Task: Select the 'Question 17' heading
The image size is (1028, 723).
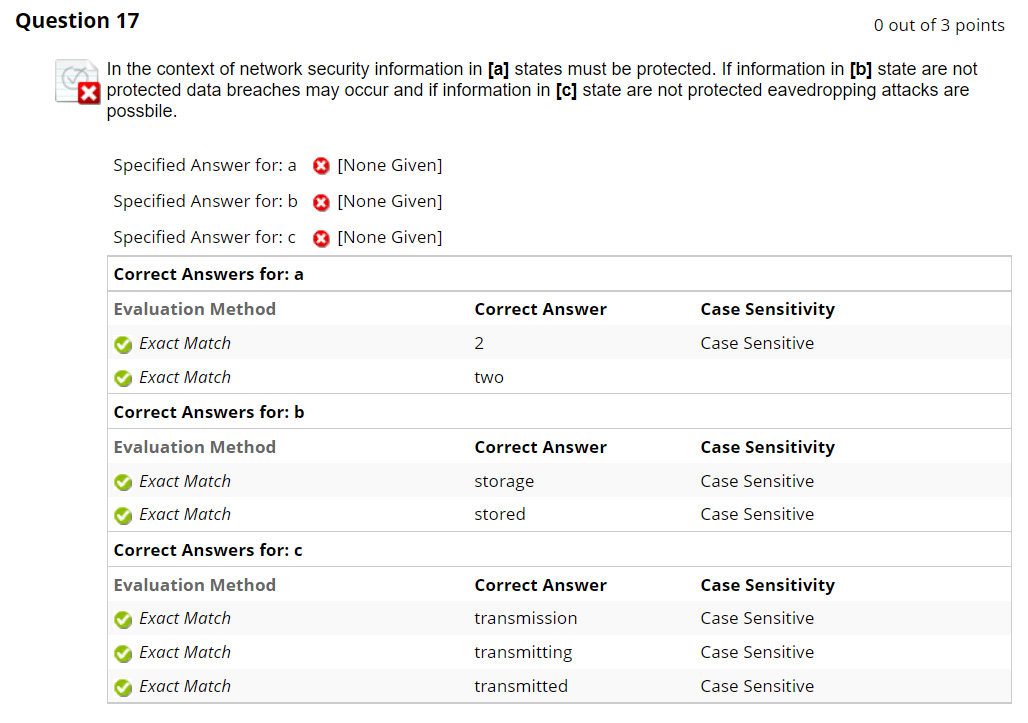Action: pos(77,21)
